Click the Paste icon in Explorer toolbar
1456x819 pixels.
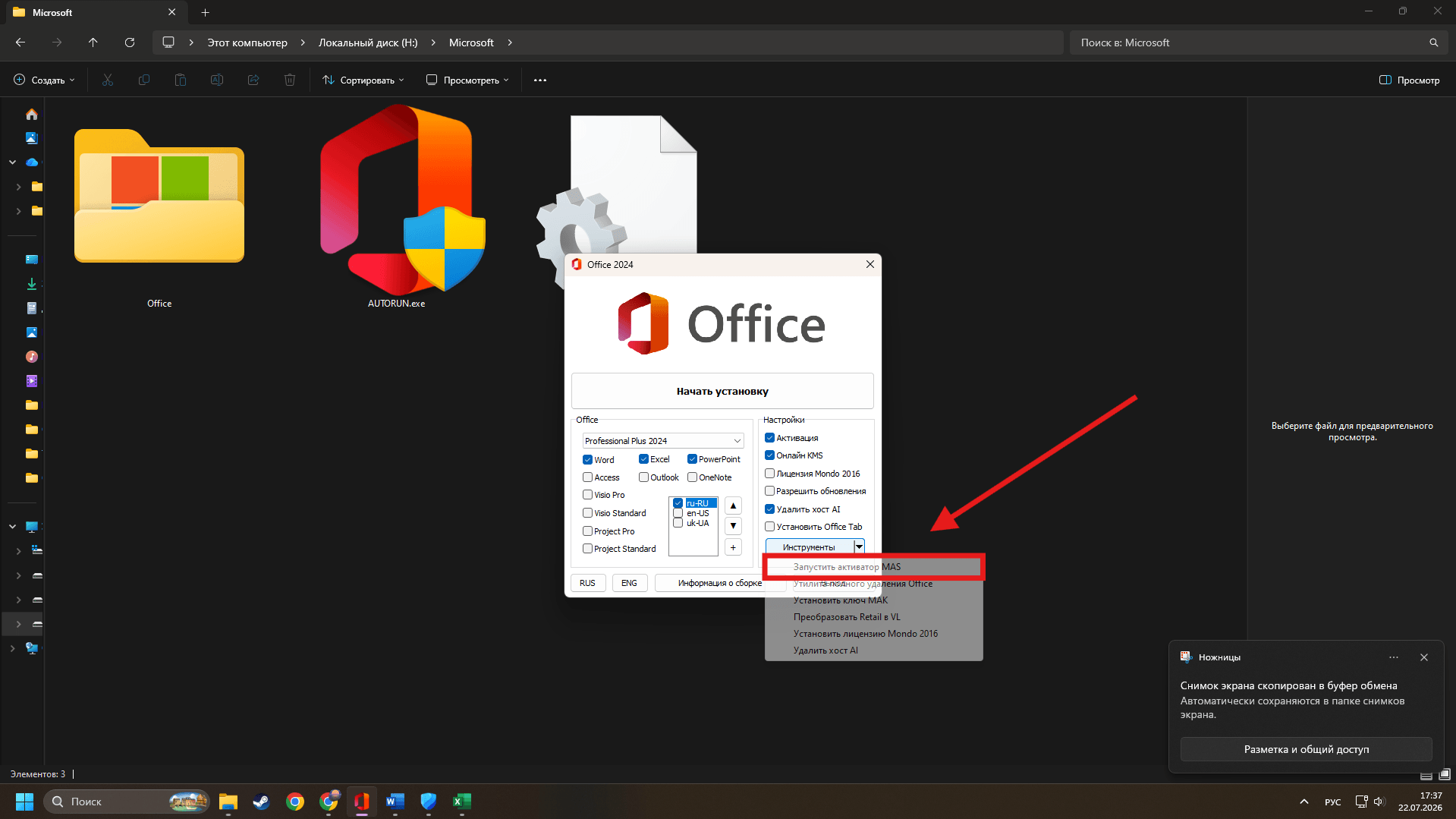tap(181, 80)
